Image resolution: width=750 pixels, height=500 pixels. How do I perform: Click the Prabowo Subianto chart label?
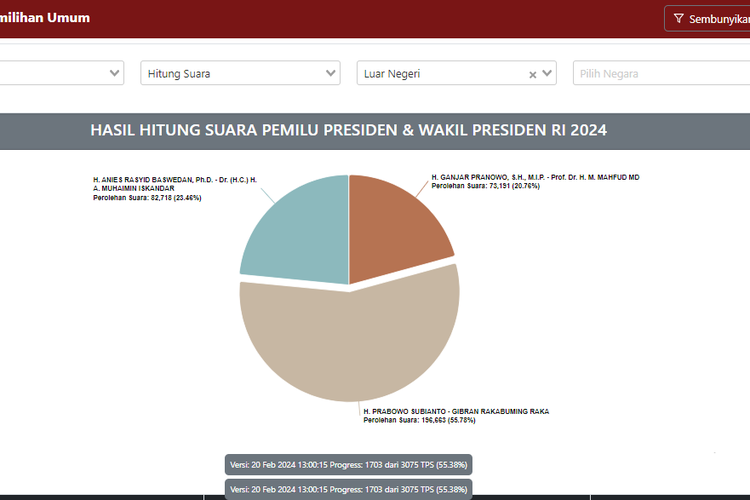[x=456, y=415]
